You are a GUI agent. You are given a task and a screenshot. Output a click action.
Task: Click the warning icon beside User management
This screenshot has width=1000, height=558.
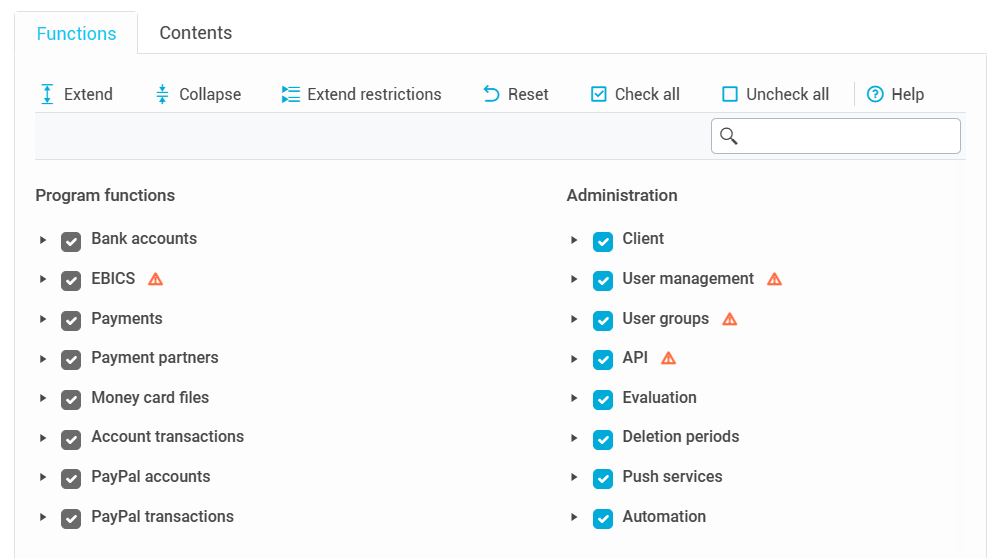(774, 279)
